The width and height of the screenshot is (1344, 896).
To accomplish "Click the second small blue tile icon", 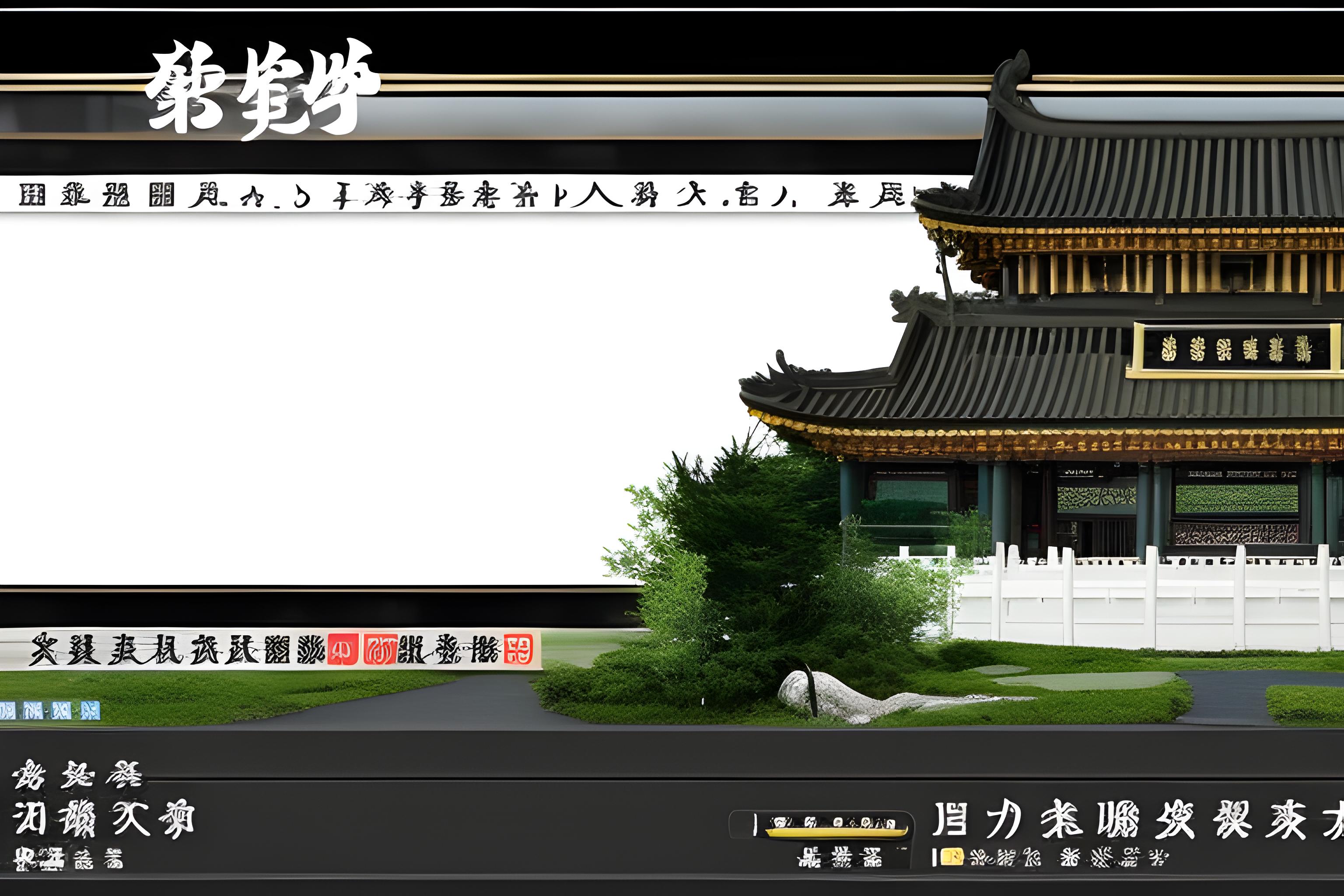I will [x=32, y=711].
